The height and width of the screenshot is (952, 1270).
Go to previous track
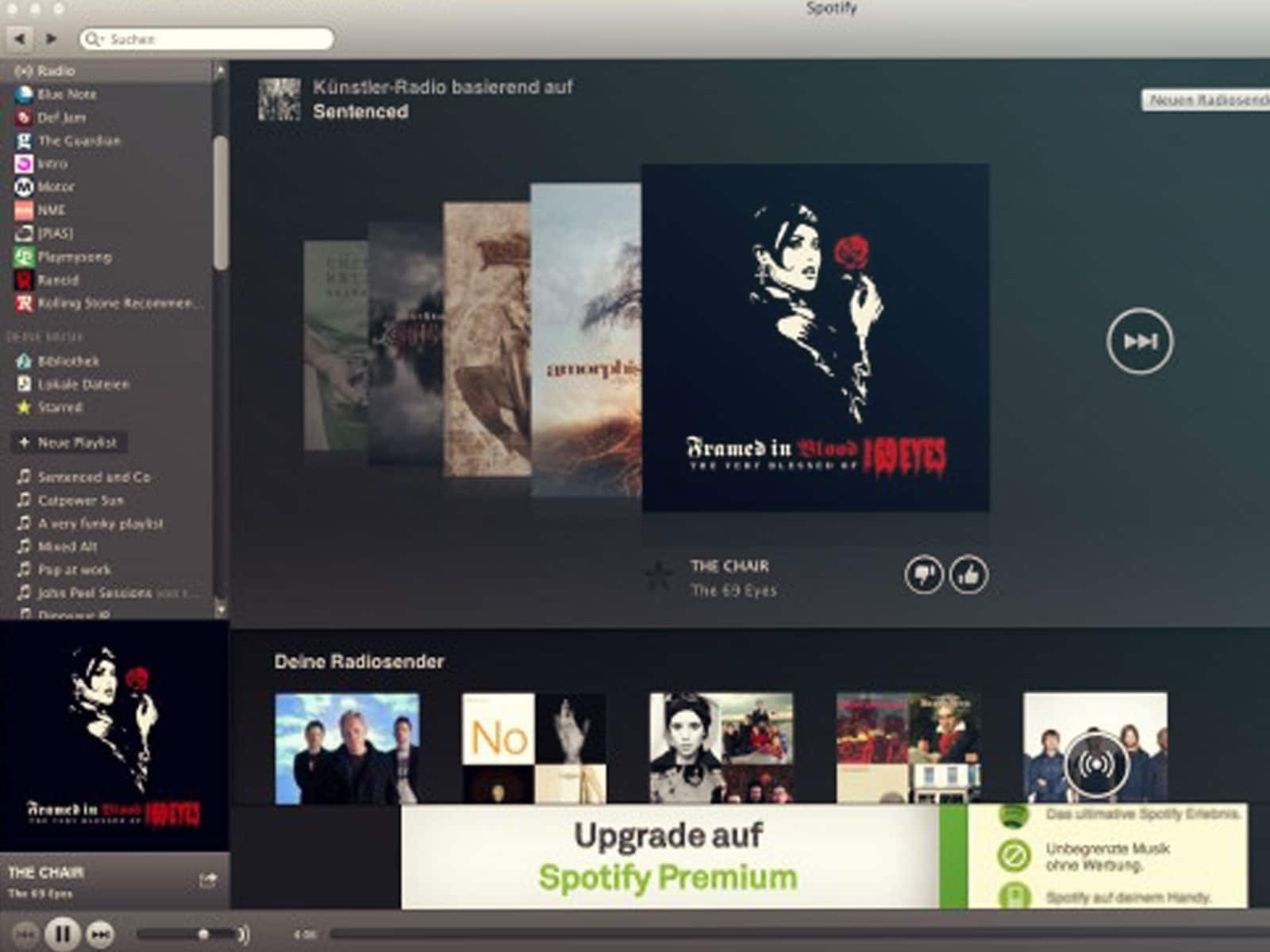click(x=25, y=935)
